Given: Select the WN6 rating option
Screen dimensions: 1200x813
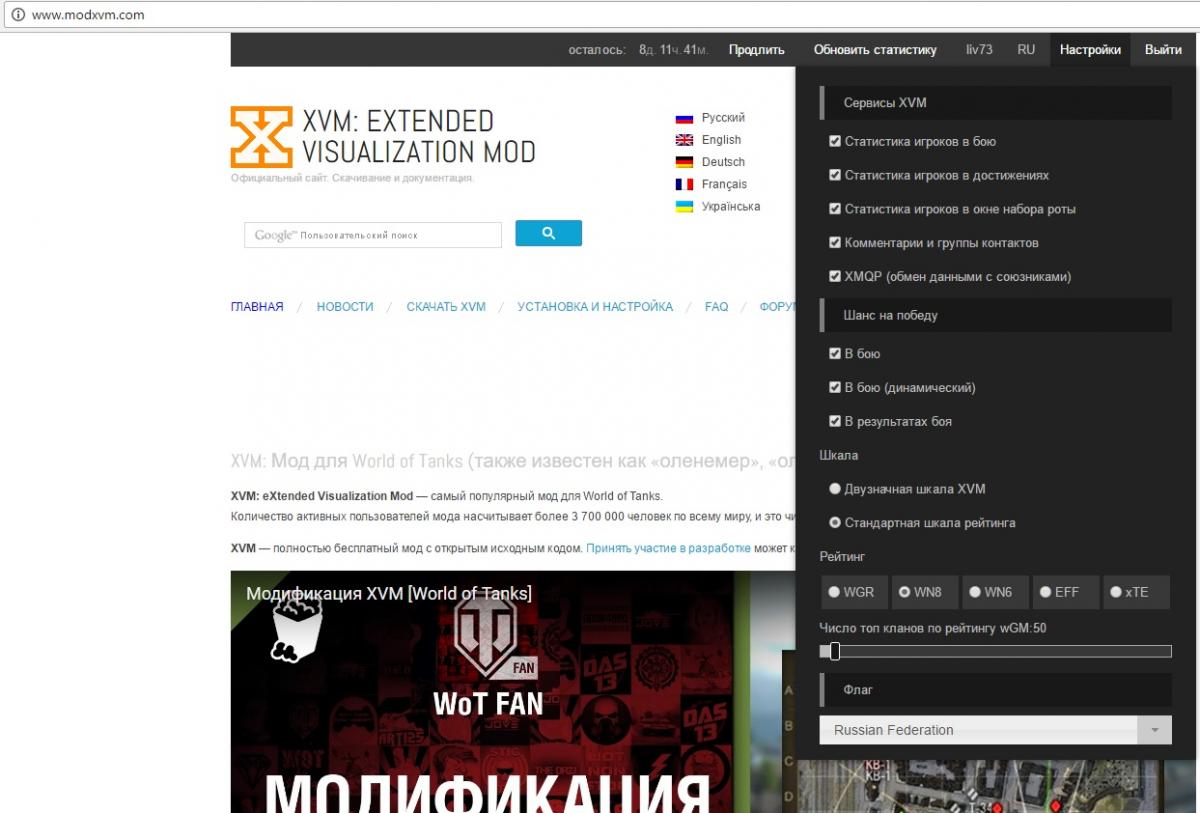Looking at the screenshot, I should tap(993, 592).
